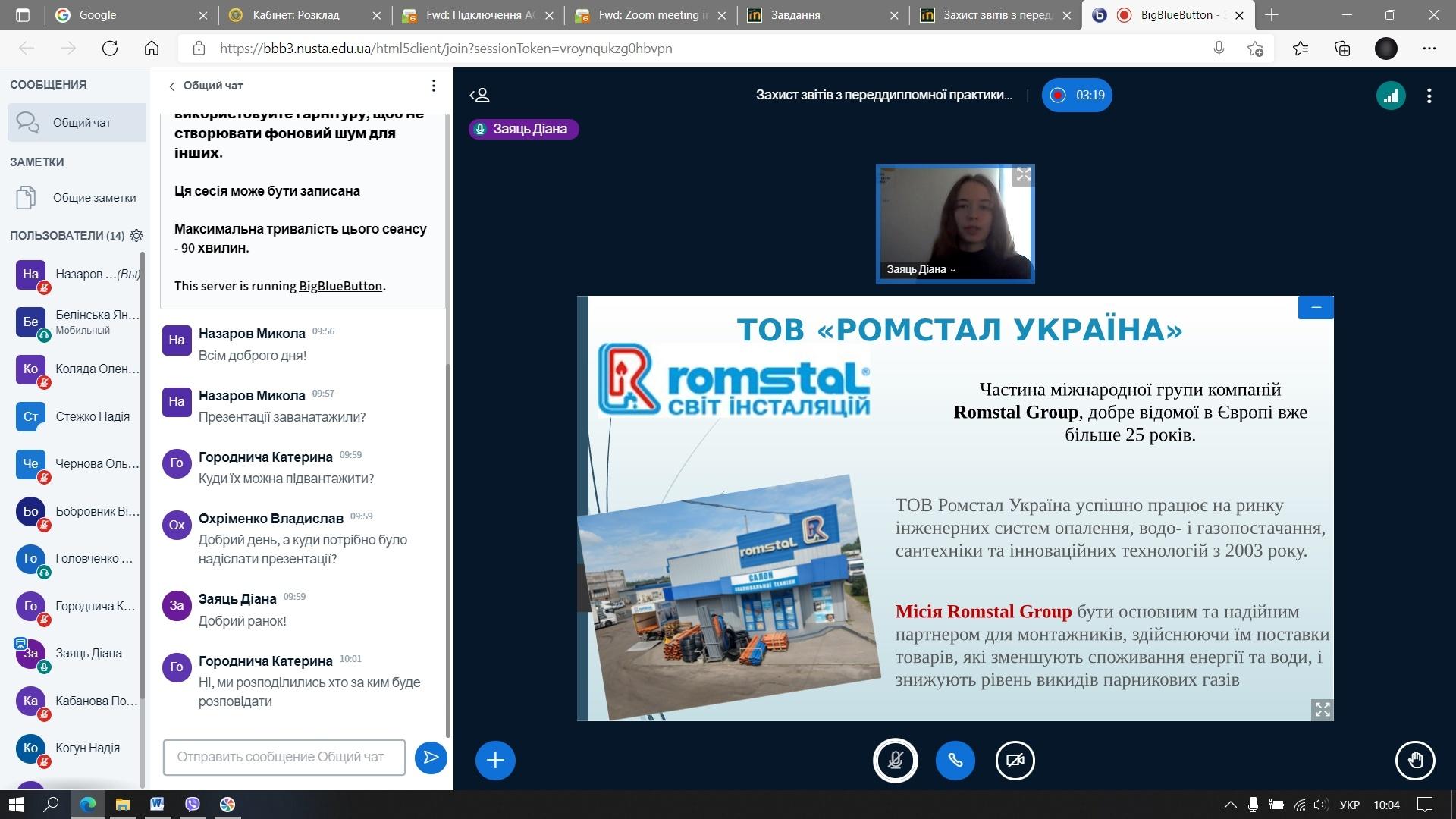Viewport: 1456px width, 819px height.
Task: Click the chat message input field
Action: [x=284, y=757]
